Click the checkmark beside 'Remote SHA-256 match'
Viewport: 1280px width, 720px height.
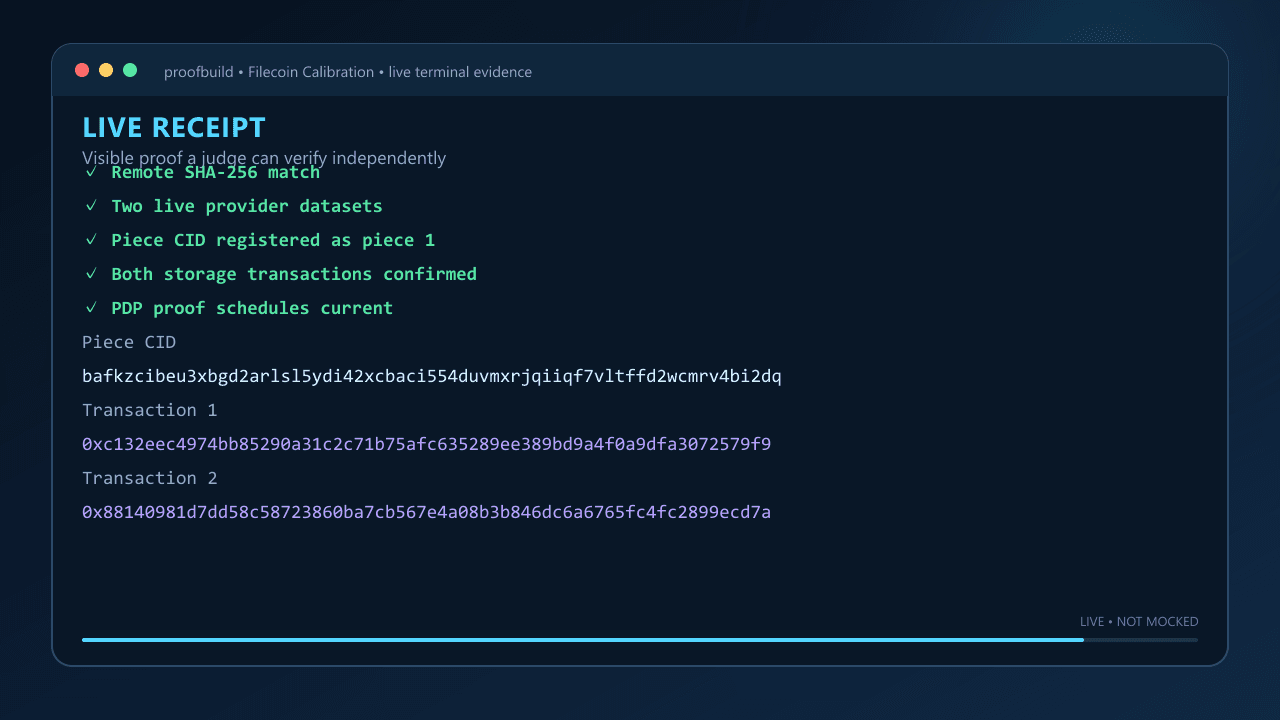91,172
